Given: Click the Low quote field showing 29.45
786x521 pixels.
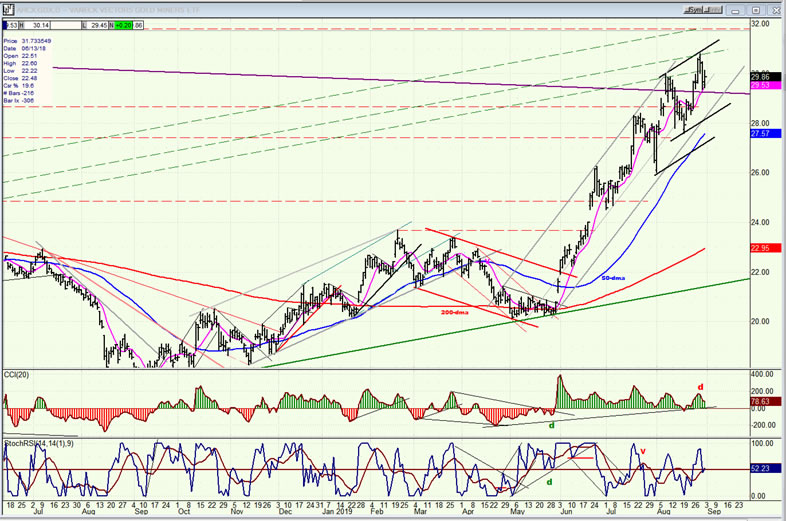Looking at the screenshot, I should pyautogui.click(x=95, y=25).
